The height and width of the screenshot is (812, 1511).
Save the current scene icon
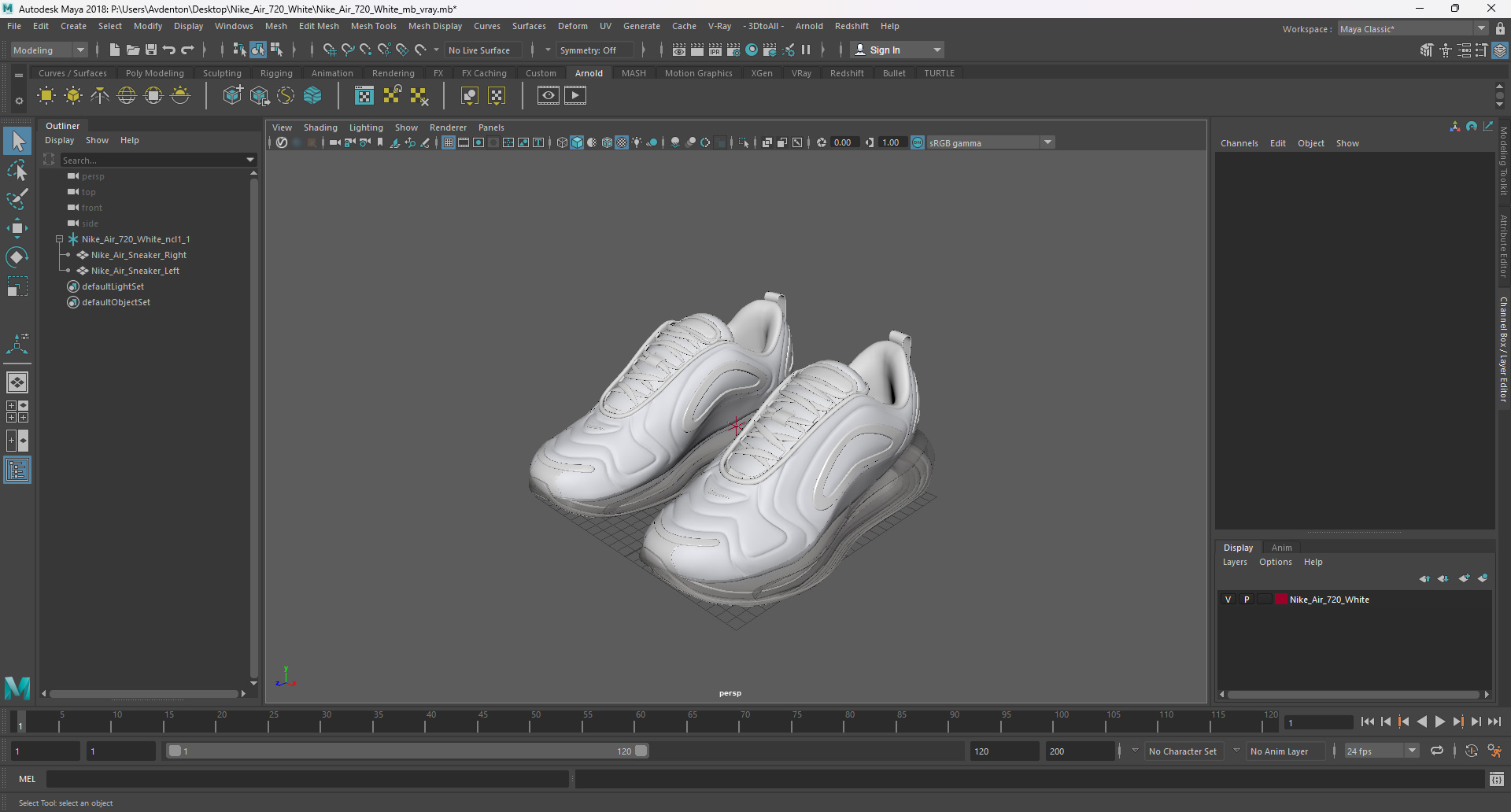tap(151, 50)
